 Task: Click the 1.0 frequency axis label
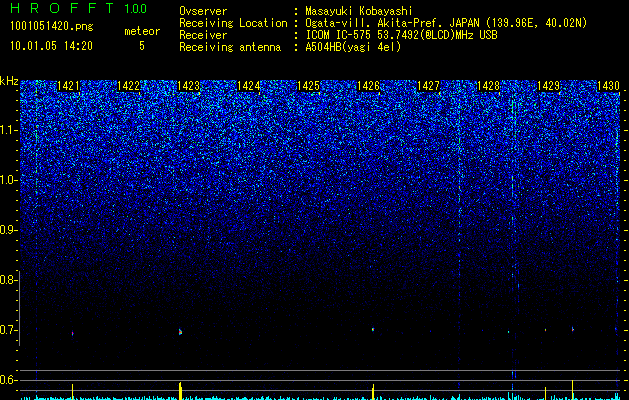(8, 180)
